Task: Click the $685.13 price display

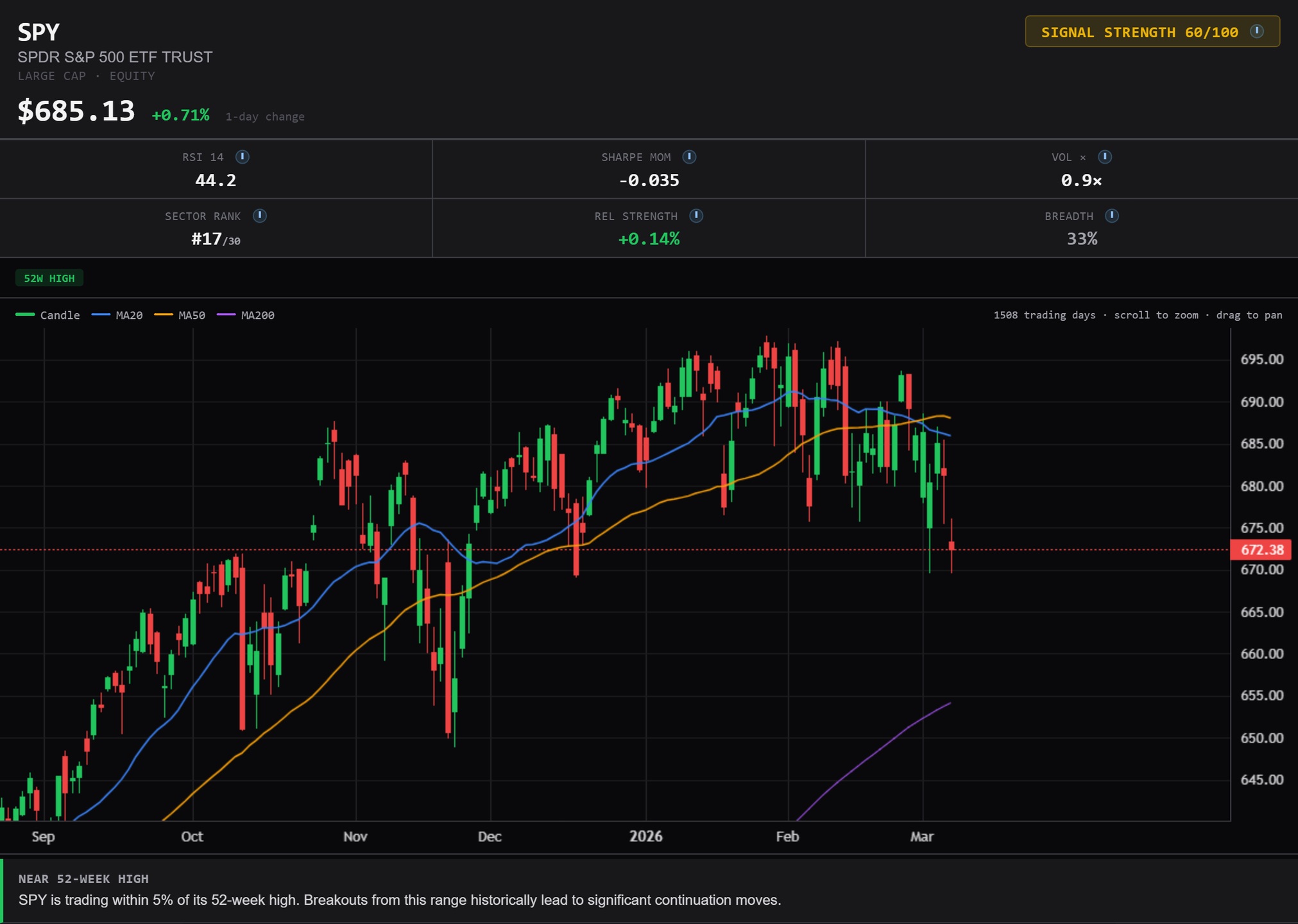Action: [76, 111]
